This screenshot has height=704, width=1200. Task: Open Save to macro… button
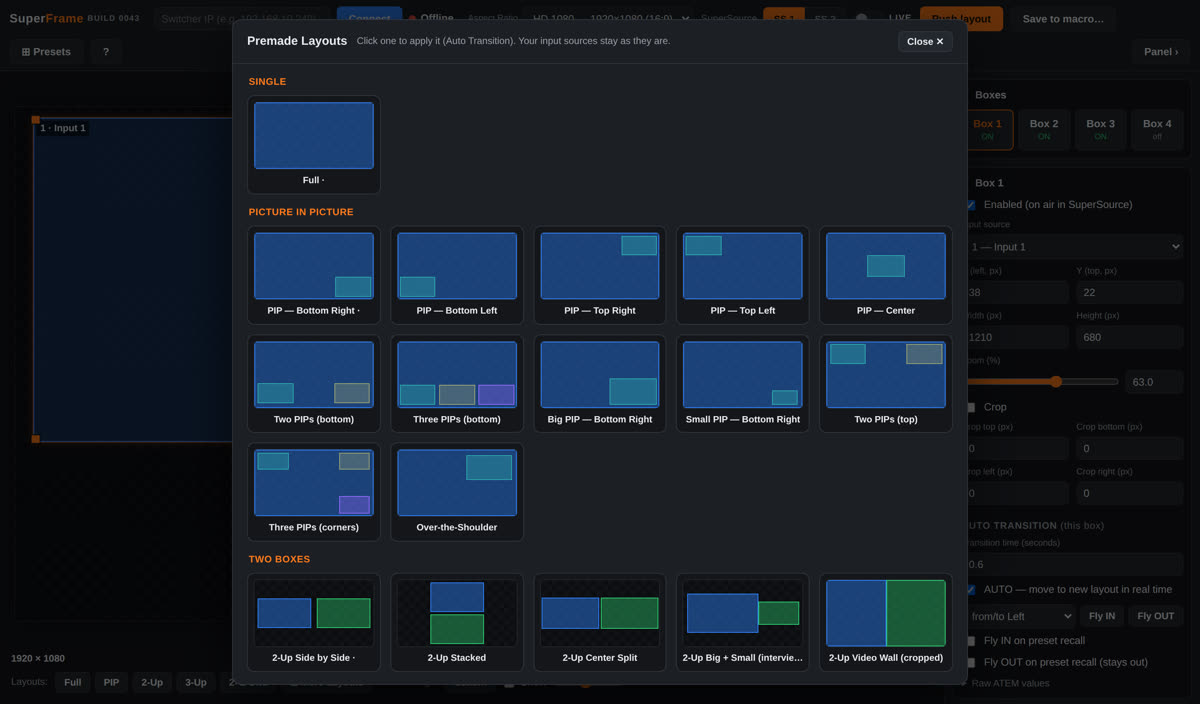point(1063,18)
